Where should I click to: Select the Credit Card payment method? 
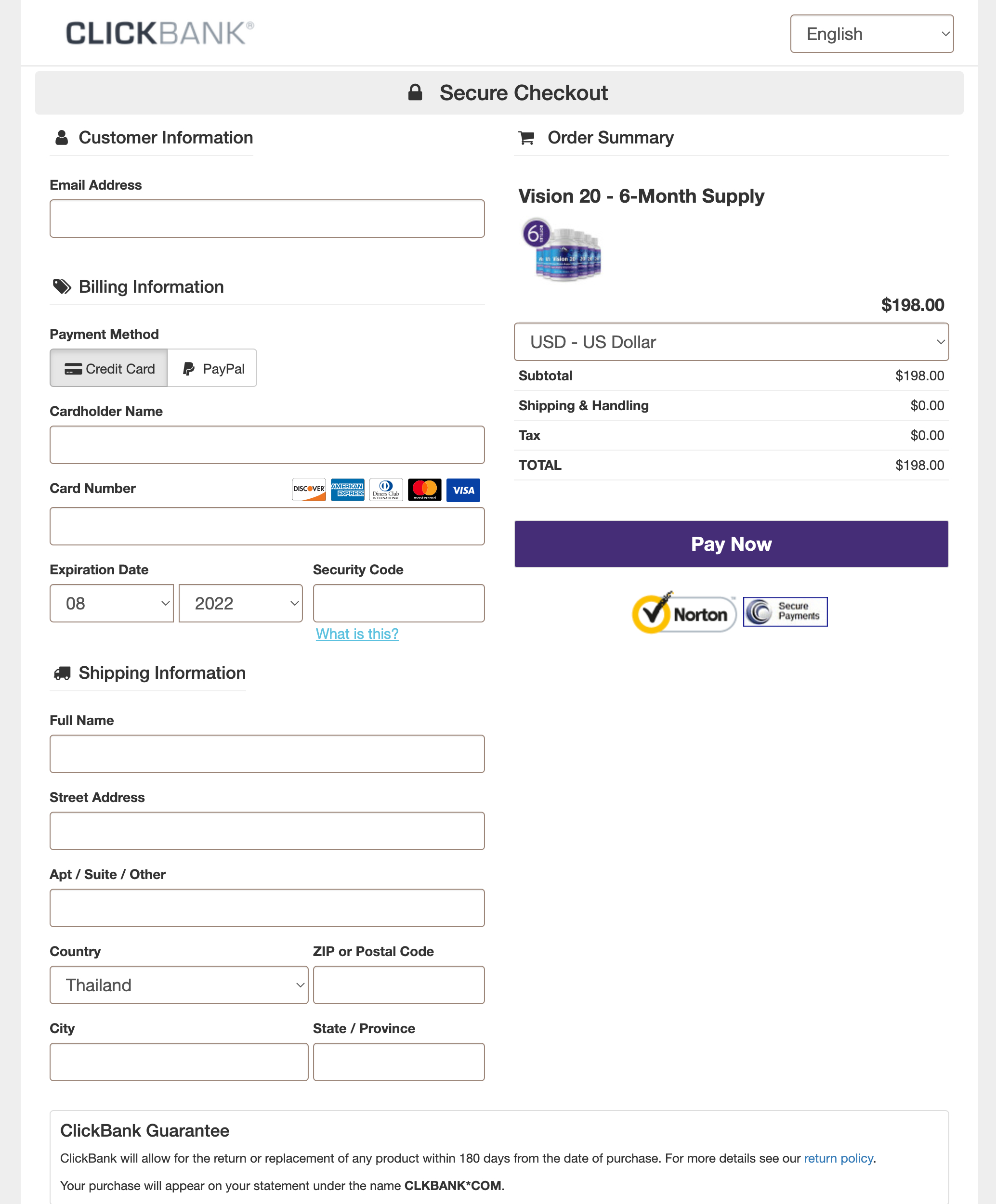[109, 368]
